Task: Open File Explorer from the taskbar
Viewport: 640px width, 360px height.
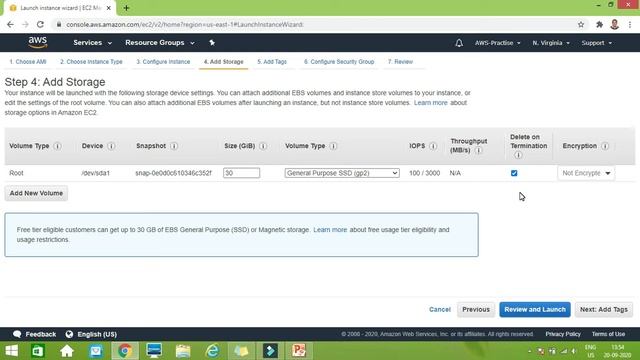Action: click(x=183, y=351)
